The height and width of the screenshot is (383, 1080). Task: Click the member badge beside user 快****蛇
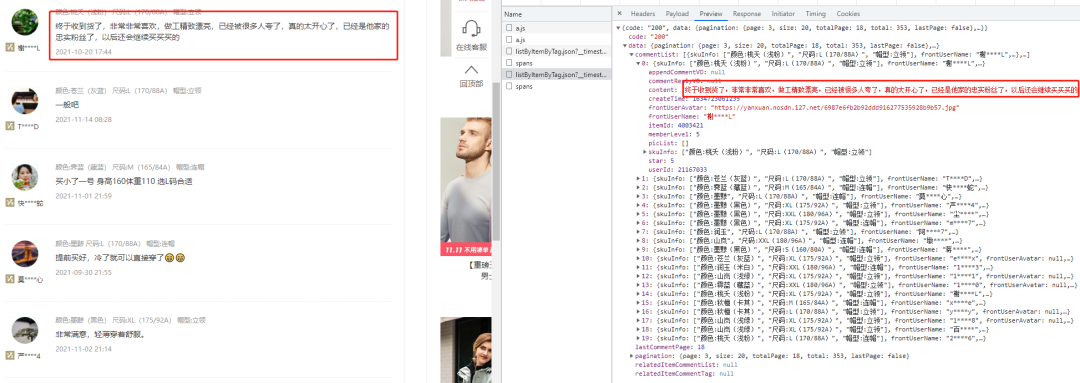[10, 203]
